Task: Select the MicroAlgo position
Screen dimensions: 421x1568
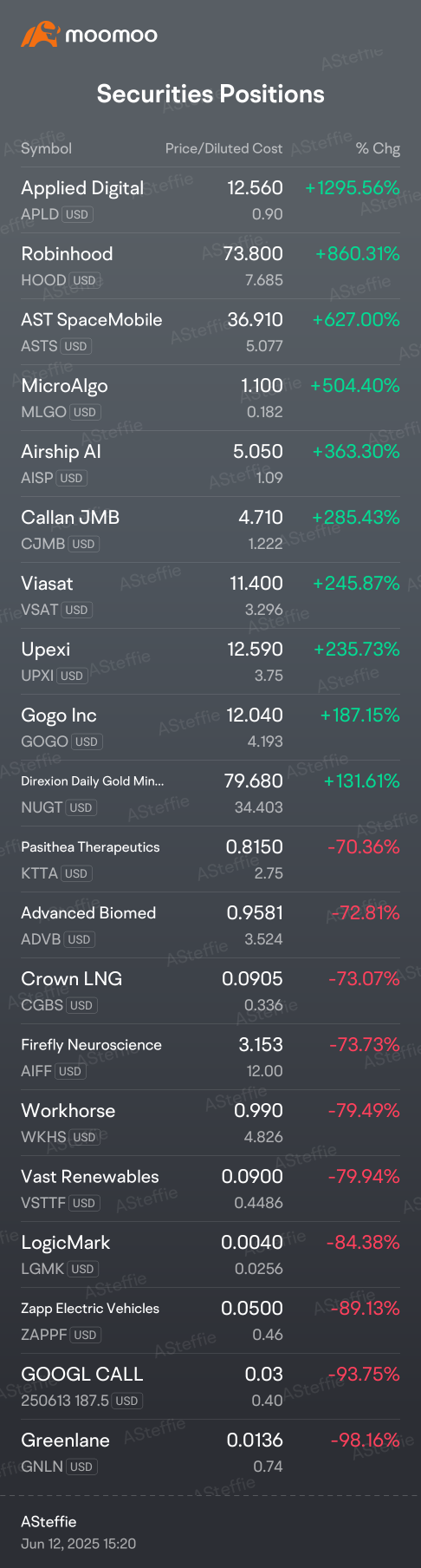Action: pos(210,398)
